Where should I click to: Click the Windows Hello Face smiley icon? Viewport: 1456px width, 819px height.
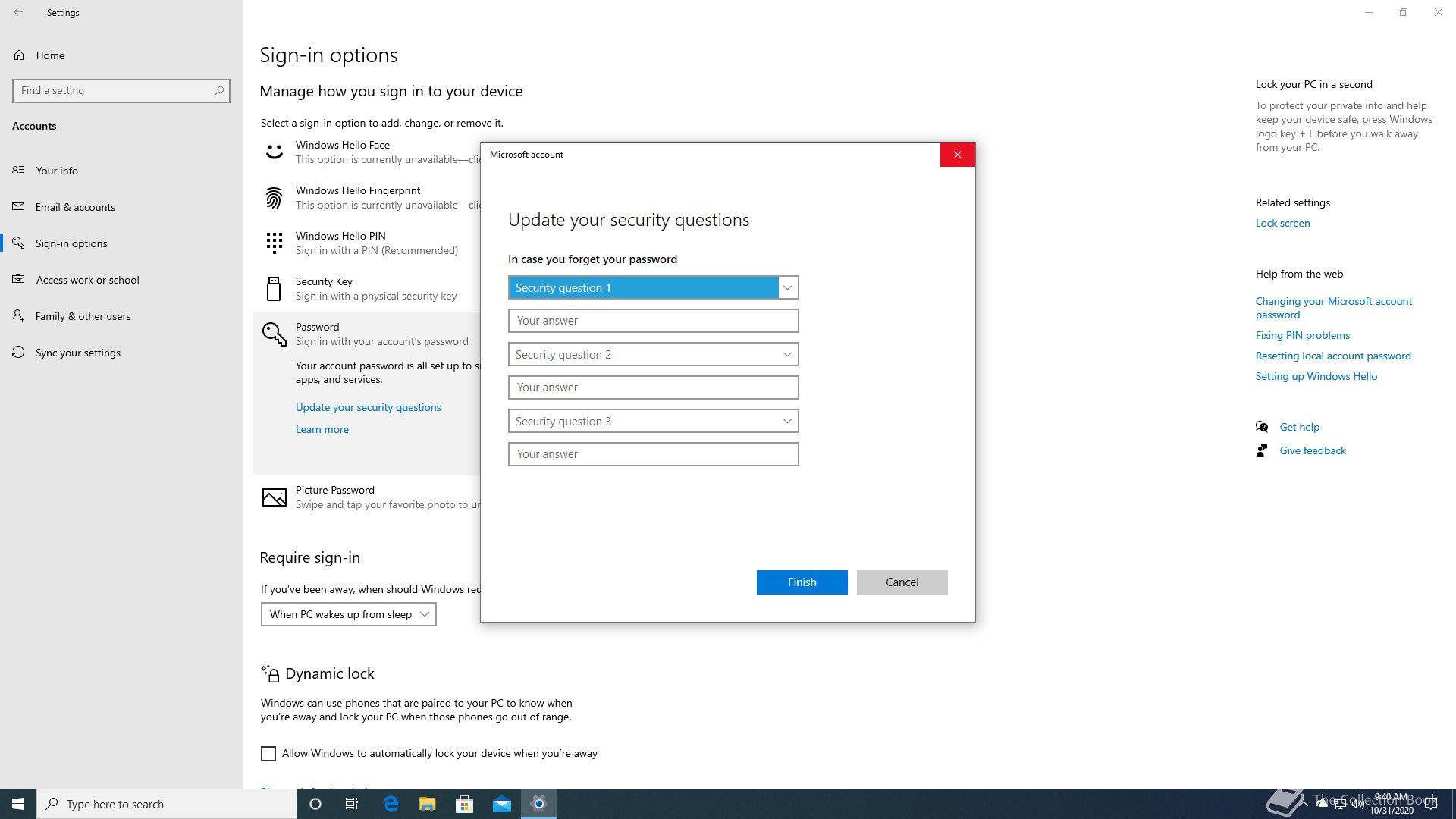click(x=274, y=152)
